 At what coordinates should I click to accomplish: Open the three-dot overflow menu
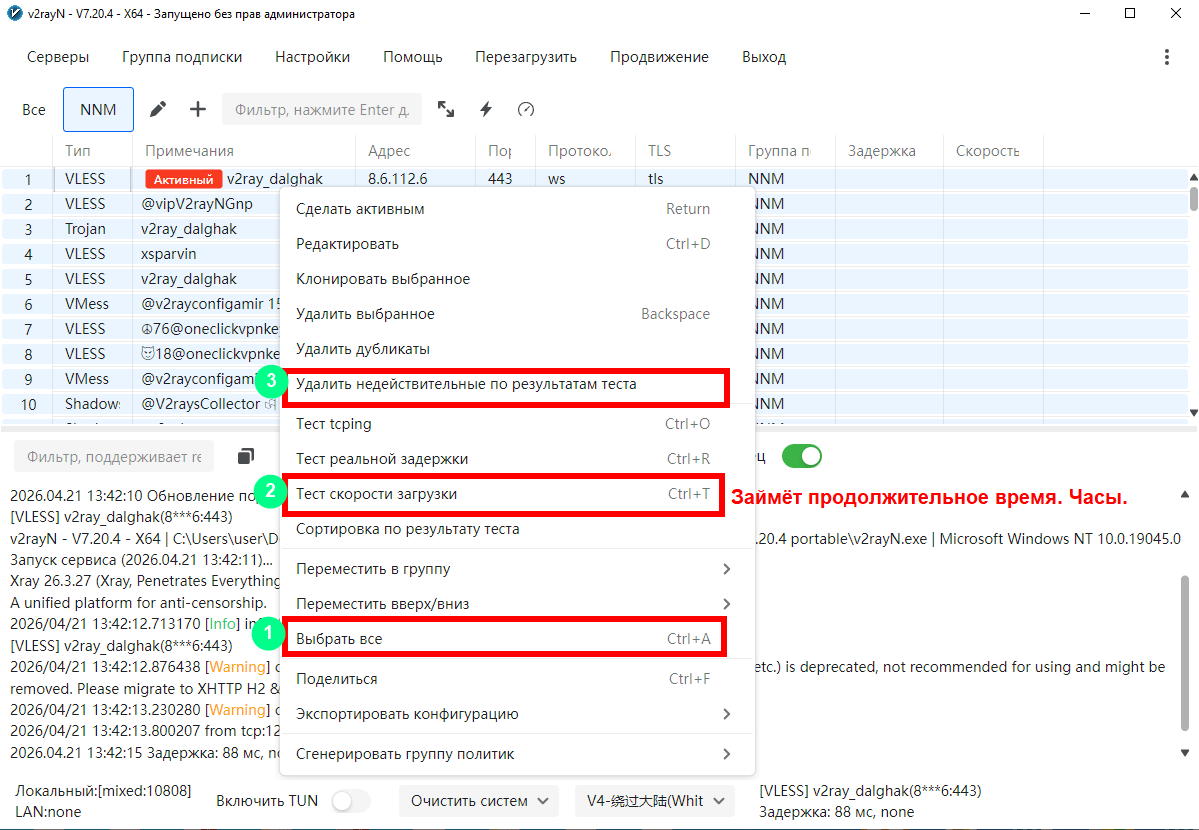pos(1166,57)
